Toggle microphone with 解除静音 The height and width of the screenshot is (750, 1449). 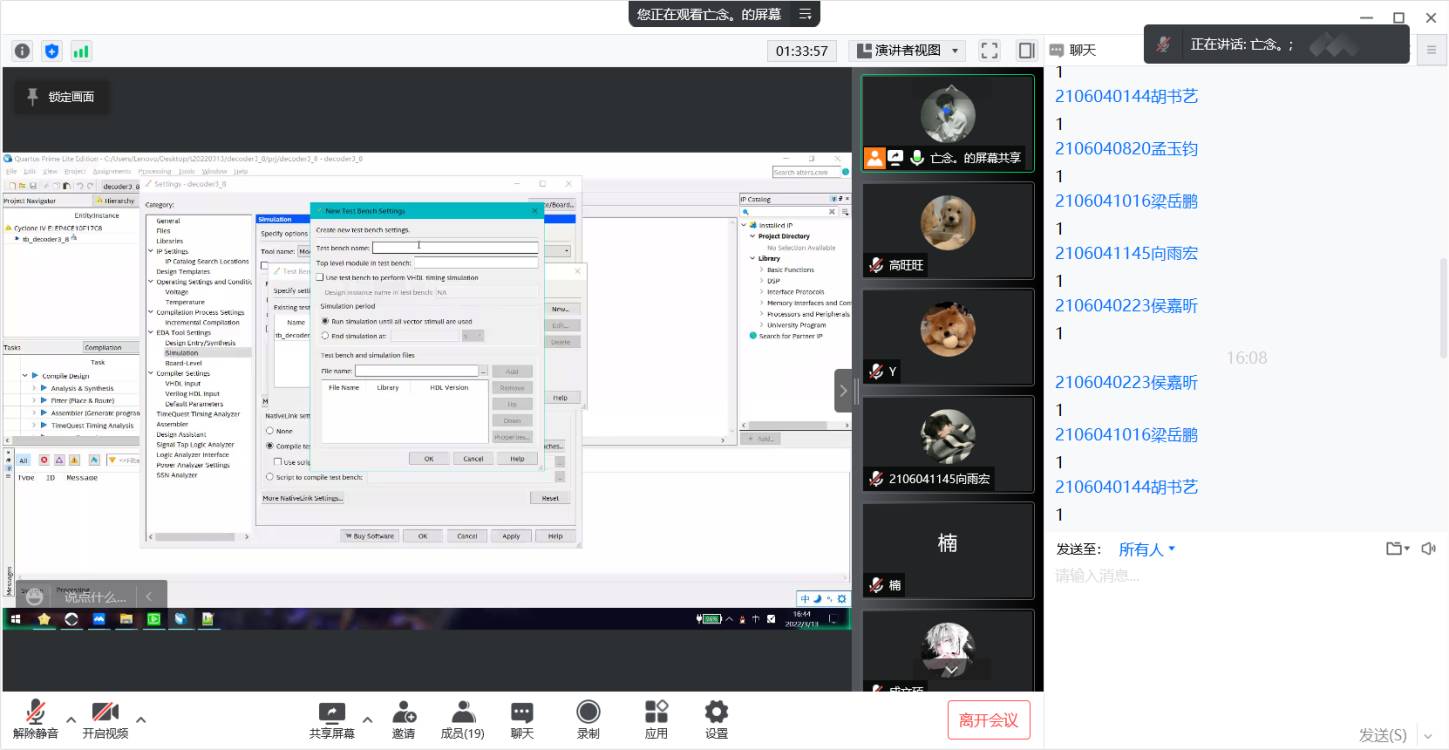click(x=35, y=719)
